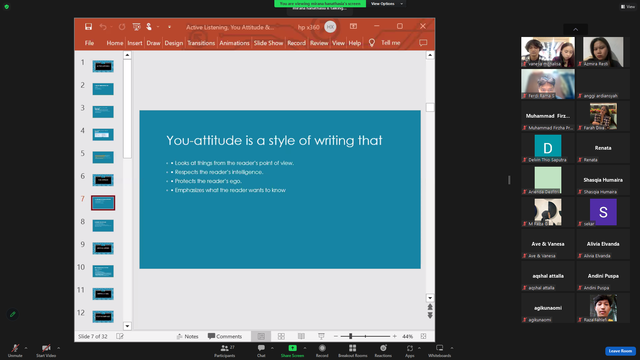This screenshot has width=640, height=360.
Task: Open the Slide Show ribbon tab
Action: [268, 43]
